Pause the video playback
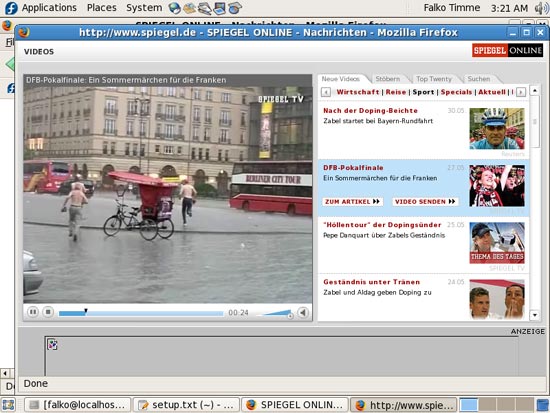Image resolution: width=550 pixels, height=413 pixels. tap(33, 312)
